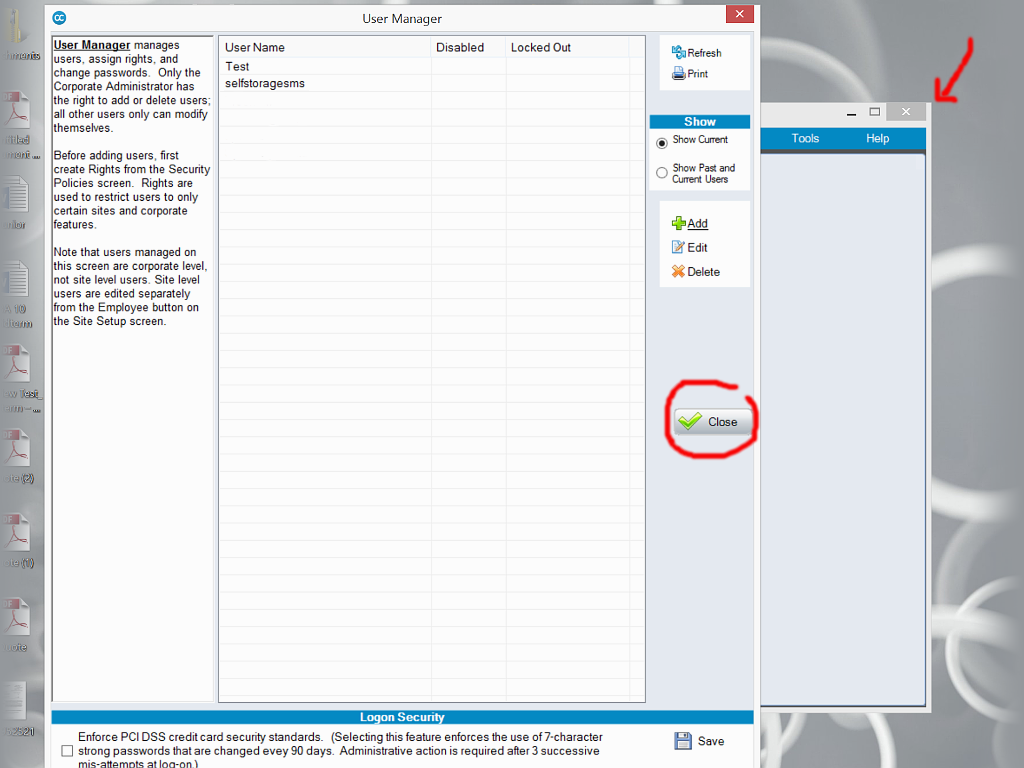1024x768 pixels.
Task: Enable Enforce PCI DSS security standards checkbox
Action: coord(67,750)
